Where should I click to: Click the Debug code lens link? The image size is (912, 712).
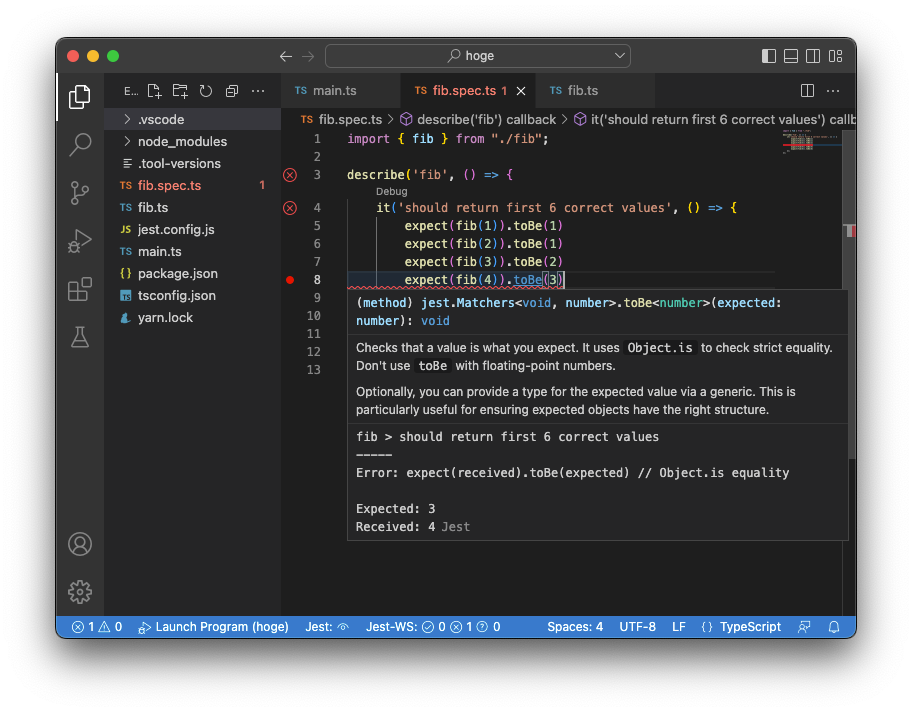[x=391, y=191]
